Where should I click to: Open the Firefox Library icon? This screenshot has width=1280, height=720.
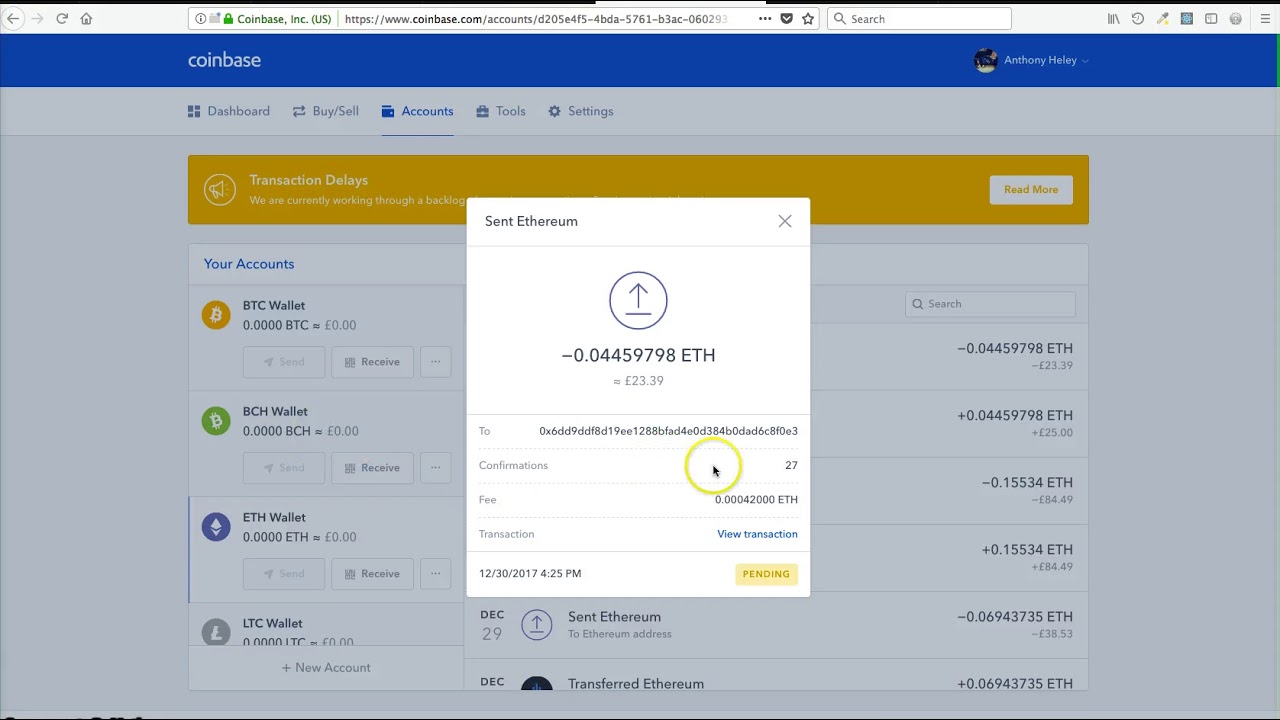[1113, 19]
